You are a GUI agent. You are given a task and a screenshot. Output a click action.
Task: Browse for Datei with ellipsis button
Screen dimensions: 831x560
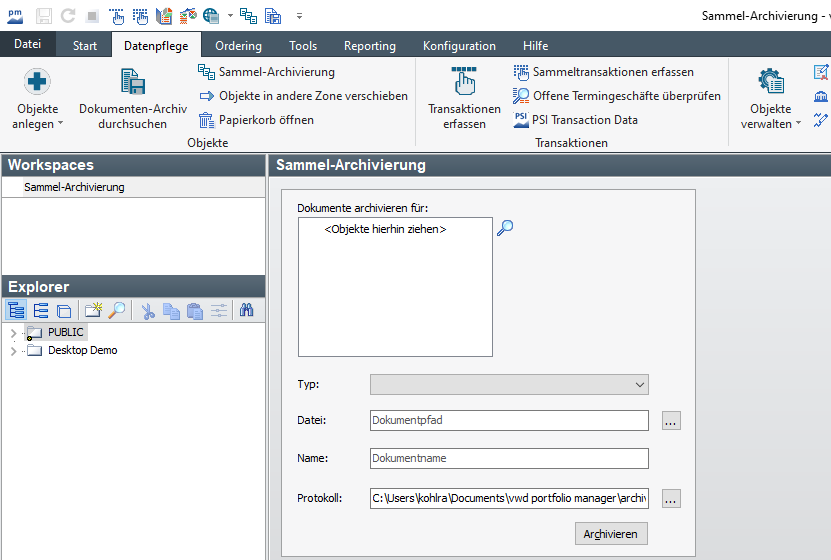pos(671,421)
